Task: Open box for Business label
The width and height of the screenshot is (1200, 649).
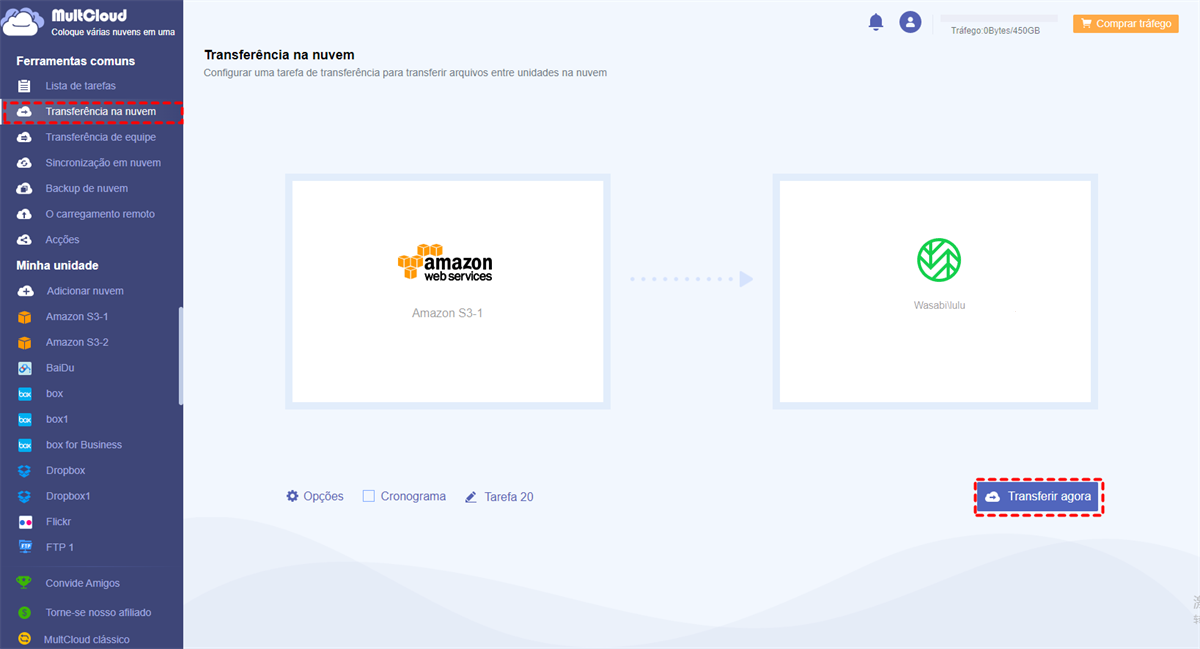Action: (x=84, y=445)
